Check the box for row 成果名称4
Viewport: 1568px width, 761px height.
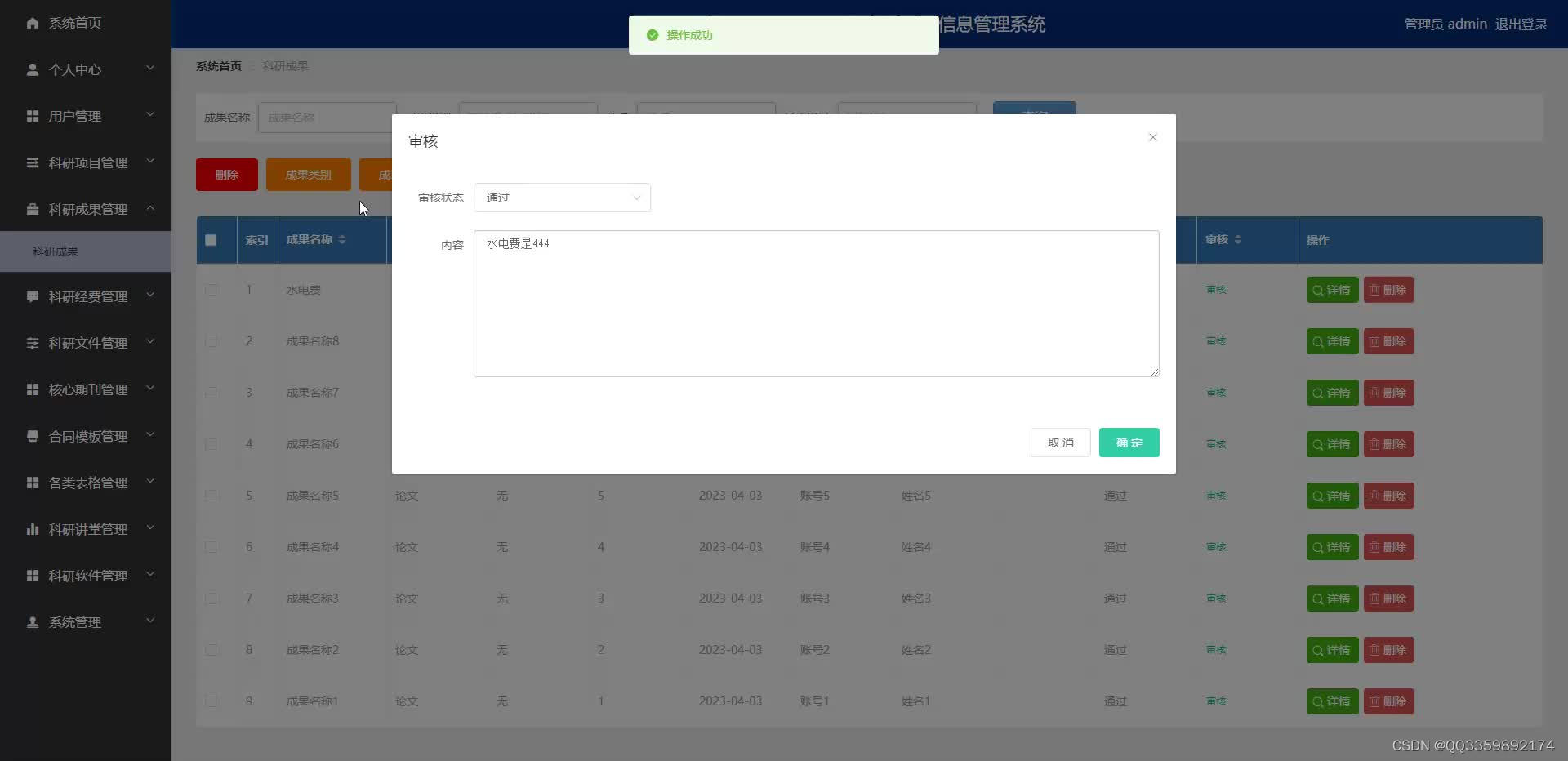(x=211, y=547)
